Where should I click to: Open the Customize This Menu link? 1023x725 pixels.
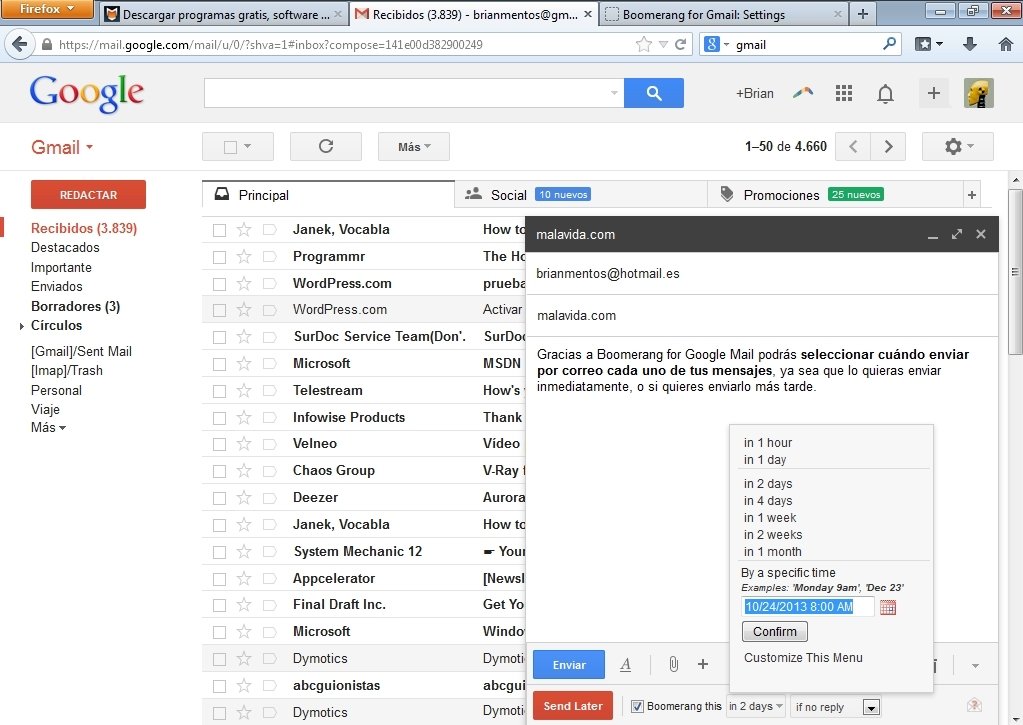click(x=803, y=658)
